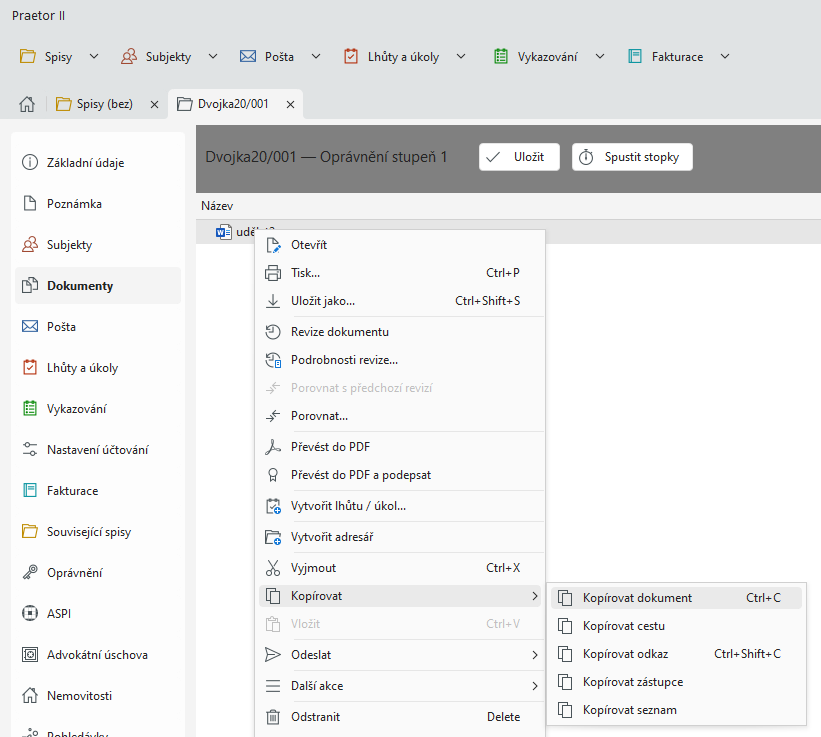821x737 pixels.
Task: Expand the Další akce submenu
Action: [534, 686]
